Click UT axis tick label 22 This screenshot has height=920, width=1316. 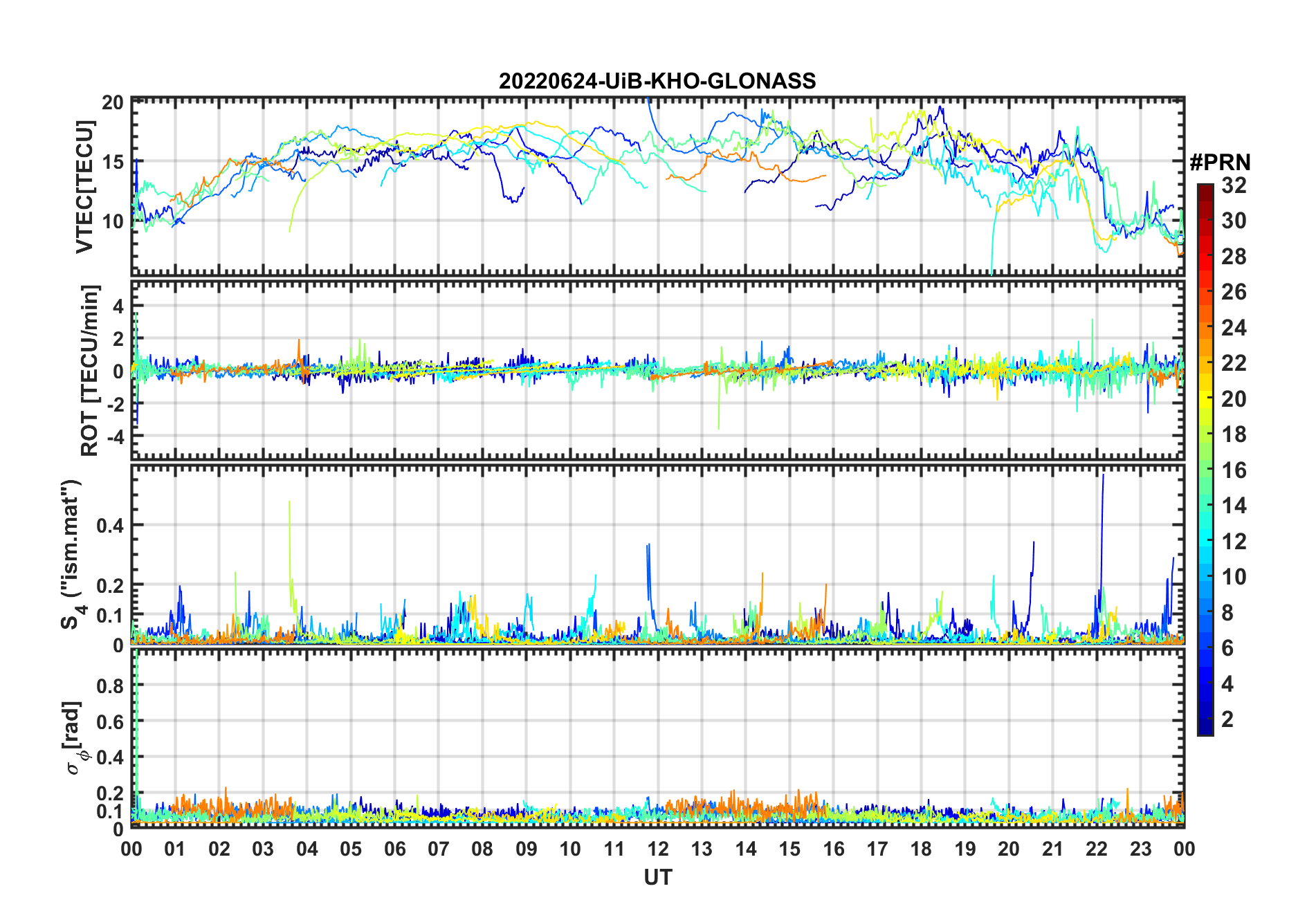pos(1097,849)
